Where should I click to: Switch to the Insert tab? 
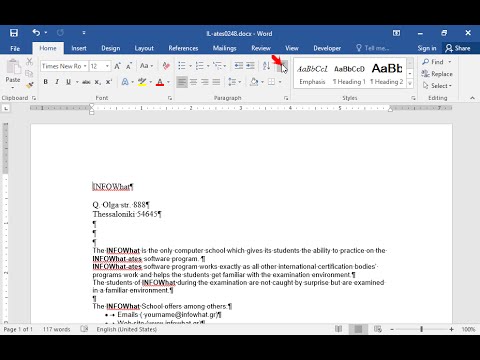[x=79, y=48]
